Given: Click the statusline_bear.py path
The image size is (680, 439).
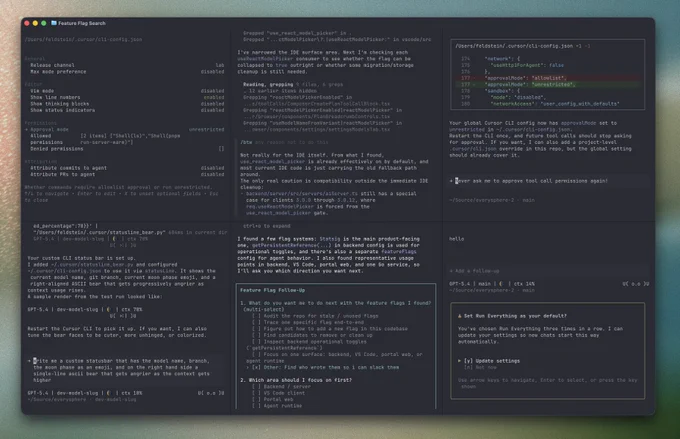Looking at the screenshot, I should tap(99, 233).
